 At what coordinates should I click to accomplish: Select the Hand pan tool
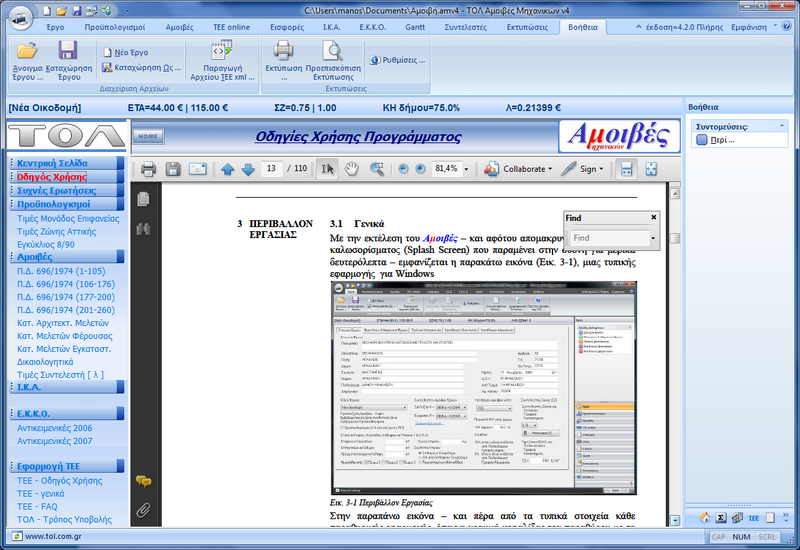tap(352, 169)
